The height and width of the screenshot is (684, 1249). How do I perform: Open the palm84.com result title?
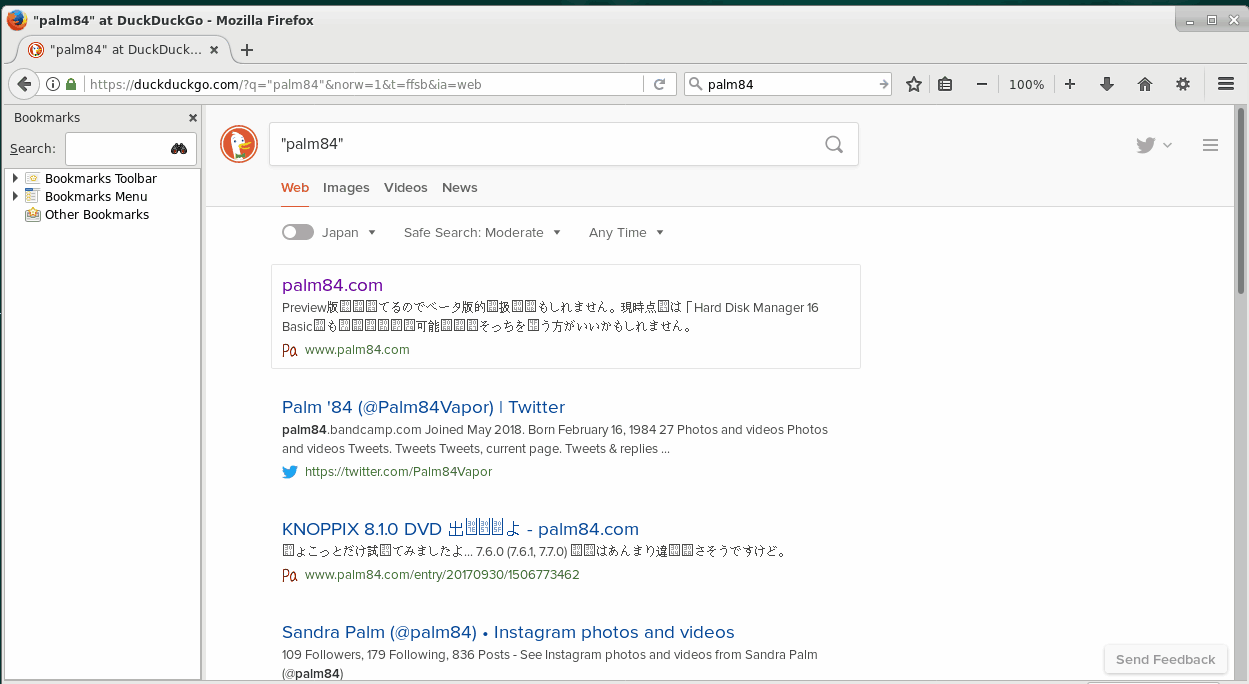coord(332,285)
